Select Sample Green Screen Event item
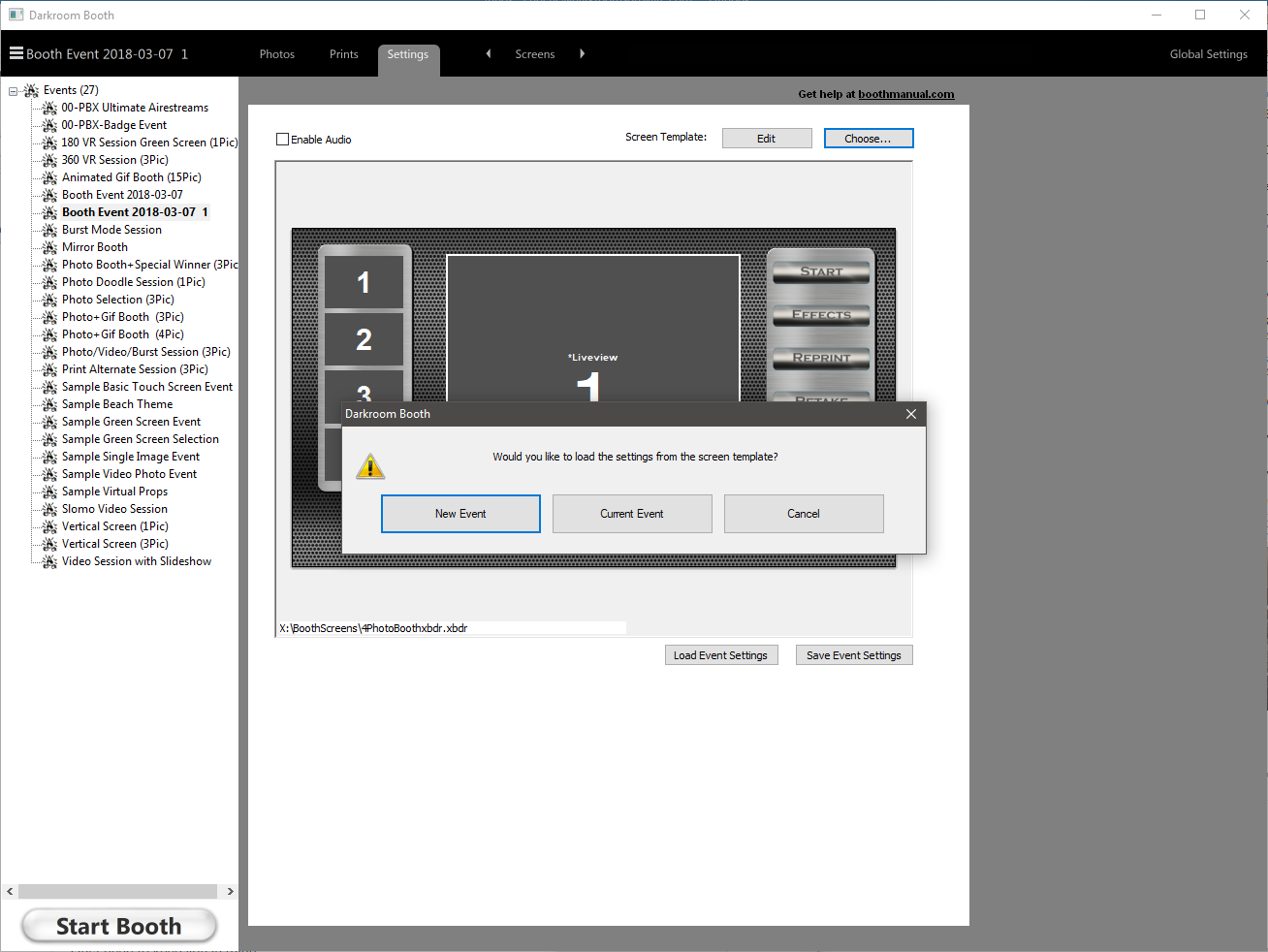This screenshot has width=1268, height=952. pos(132,422)
